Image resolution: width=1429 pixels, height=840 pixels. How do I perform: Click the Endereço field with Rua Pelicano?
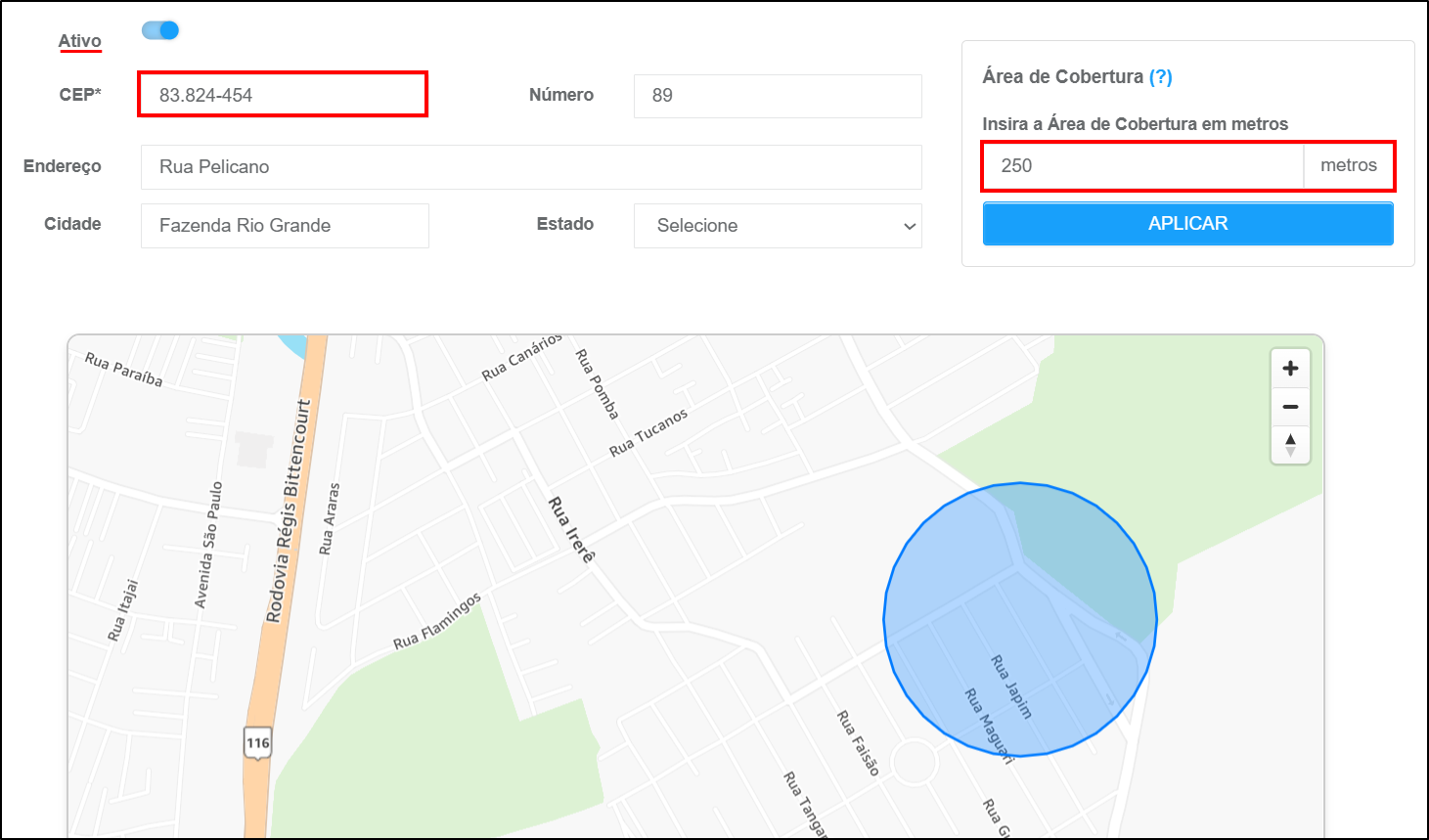coord(531,167)
